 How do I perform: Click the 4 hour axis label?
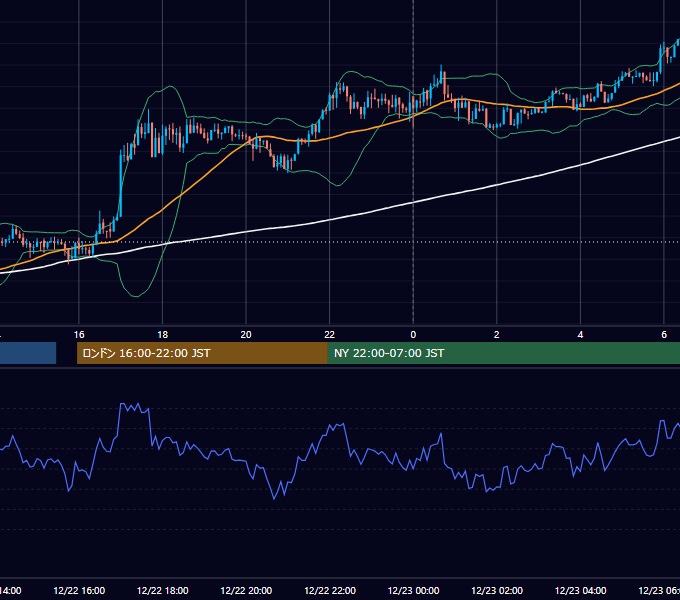pos(580,335)
